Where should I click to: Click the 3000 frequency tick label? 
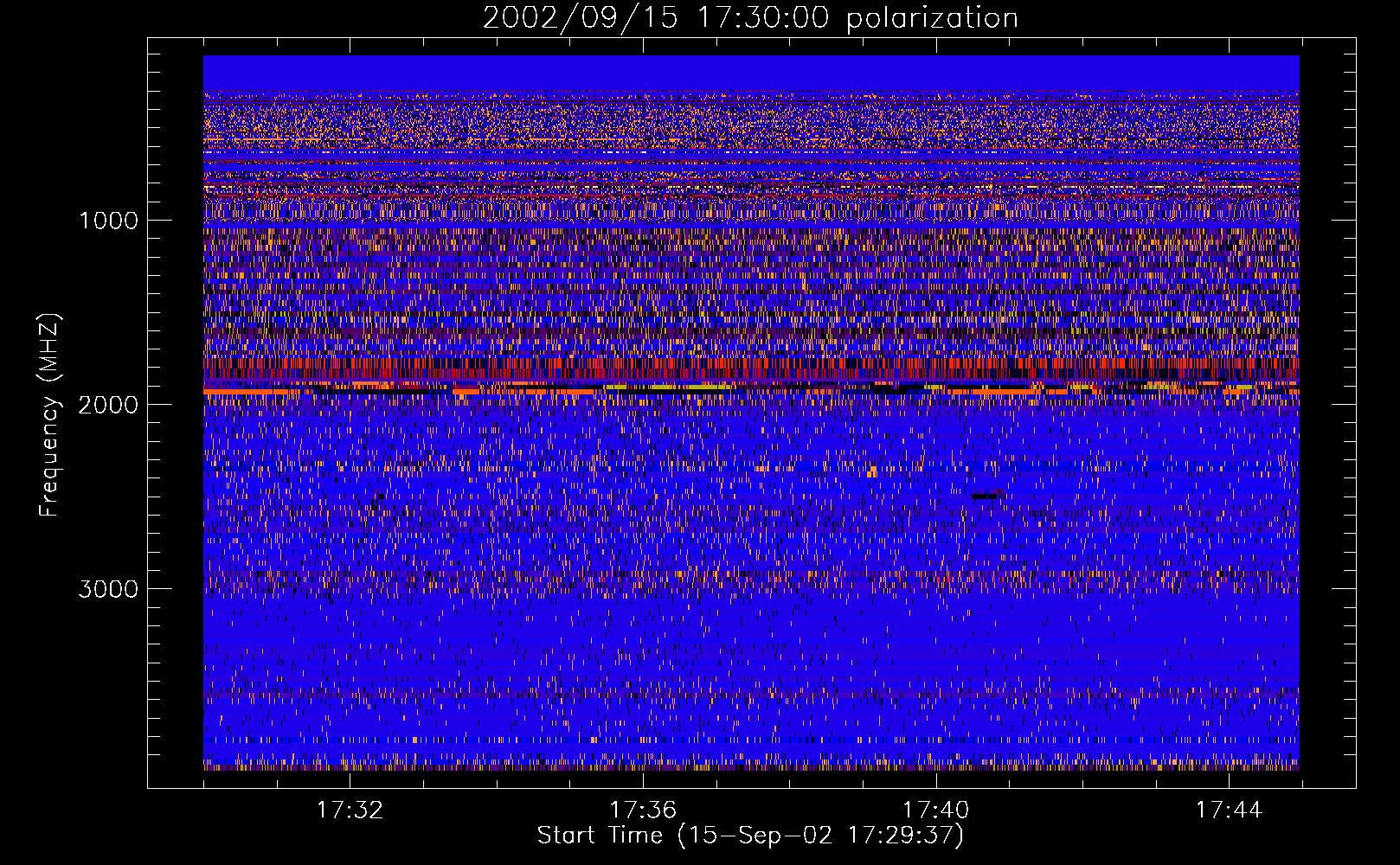(x=108, y=589)
